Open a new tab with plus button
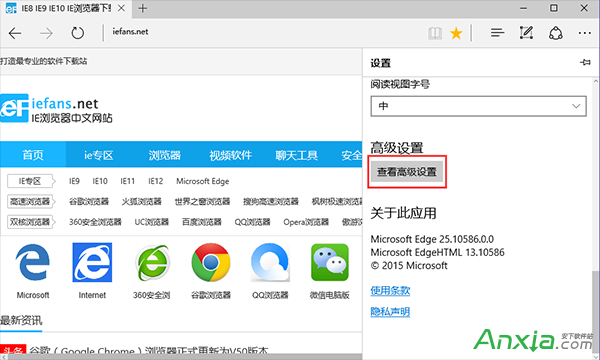This screenshot has height=360, width=600. pyautogui.click(x=143, y=8)
